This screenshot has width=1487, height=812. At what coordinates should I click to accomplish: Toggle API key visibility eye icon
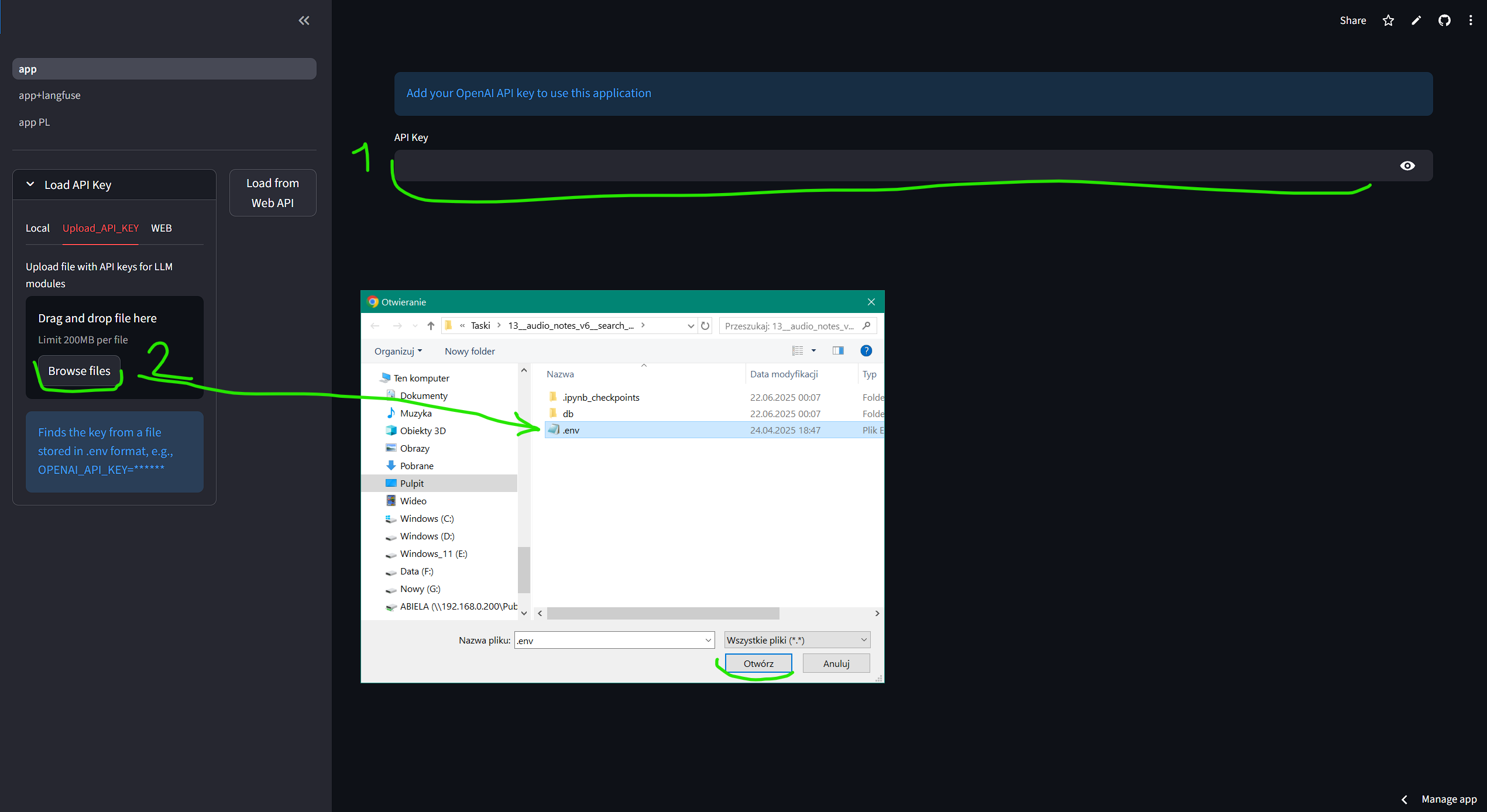tap(1407, 166)
